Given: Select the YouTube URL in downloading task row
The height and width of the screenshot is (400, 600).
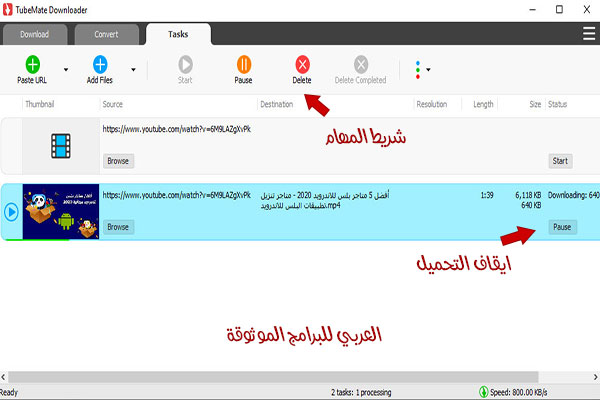Looking at the screenshot, I should (176, 195).
